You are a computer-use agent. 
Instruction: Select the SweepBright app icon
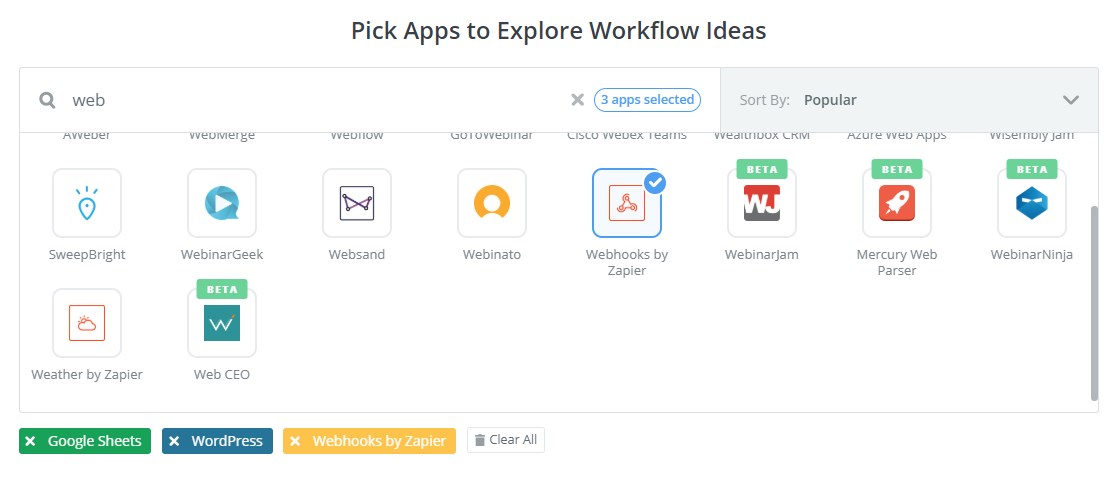pos(87,203)
